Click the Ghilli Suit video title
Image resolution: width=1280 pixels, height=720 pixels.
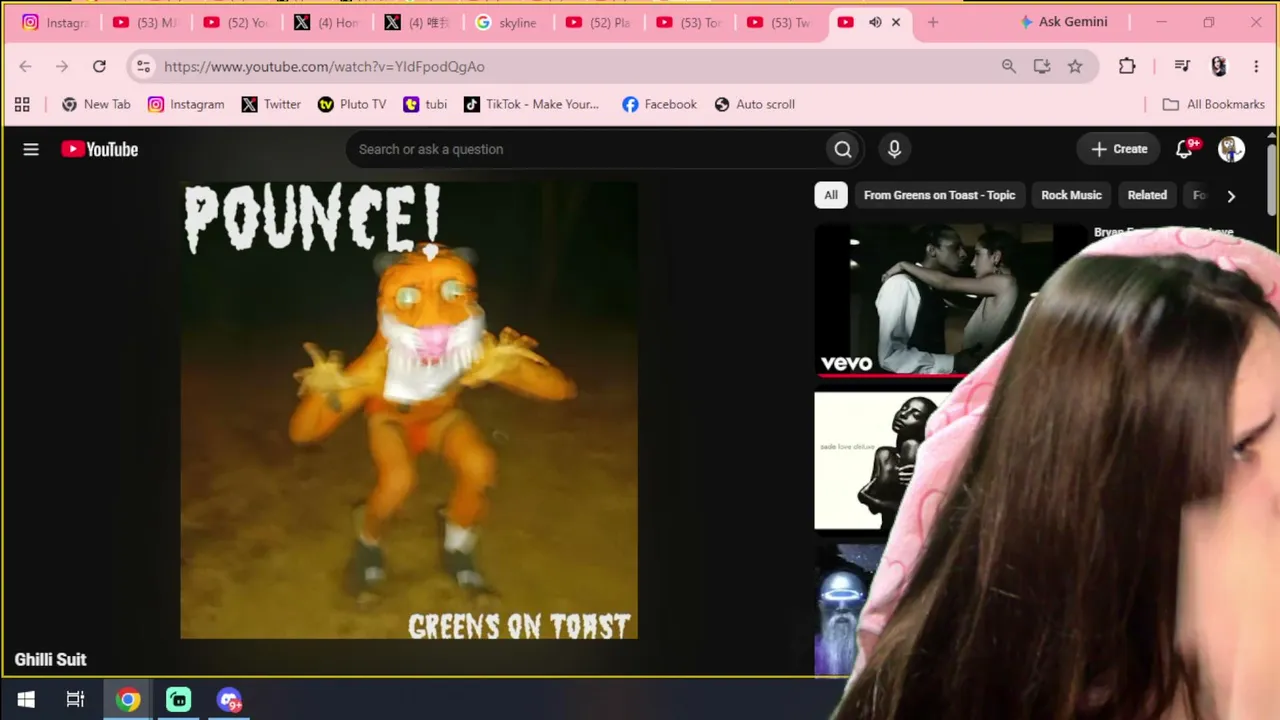[51, 659]
